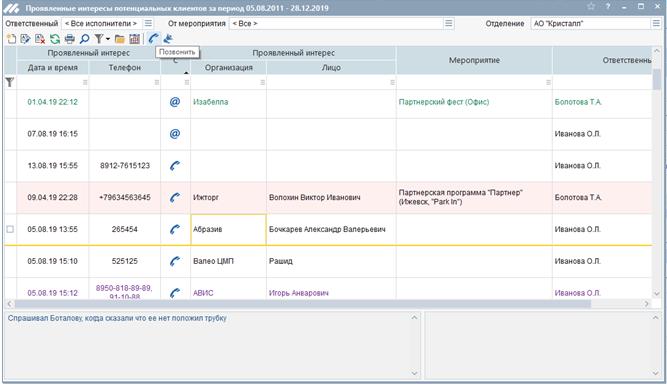This screenshot has width=667, height=385.
Task: Sort by Лицо column header
Action: pyautogui.click(x=331, y=68)
